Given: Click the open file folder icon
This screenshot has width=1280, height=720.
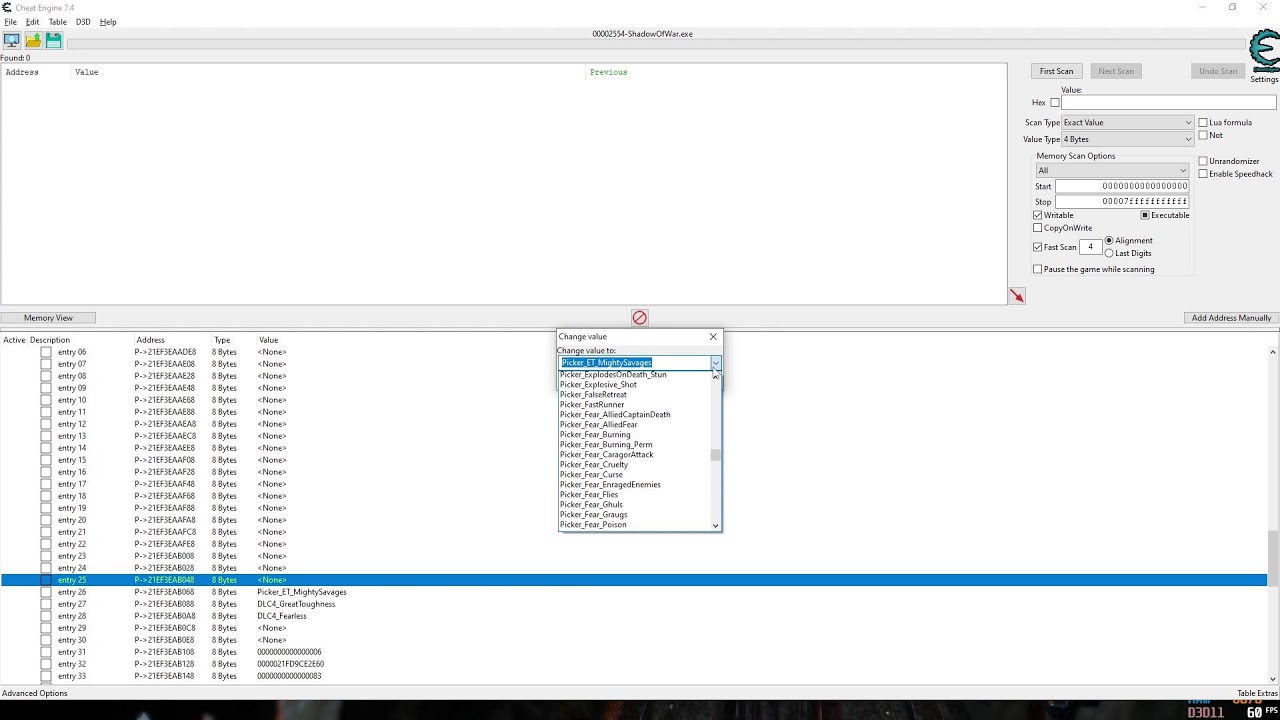Looking at the screenshot, I should click(33, 40).
